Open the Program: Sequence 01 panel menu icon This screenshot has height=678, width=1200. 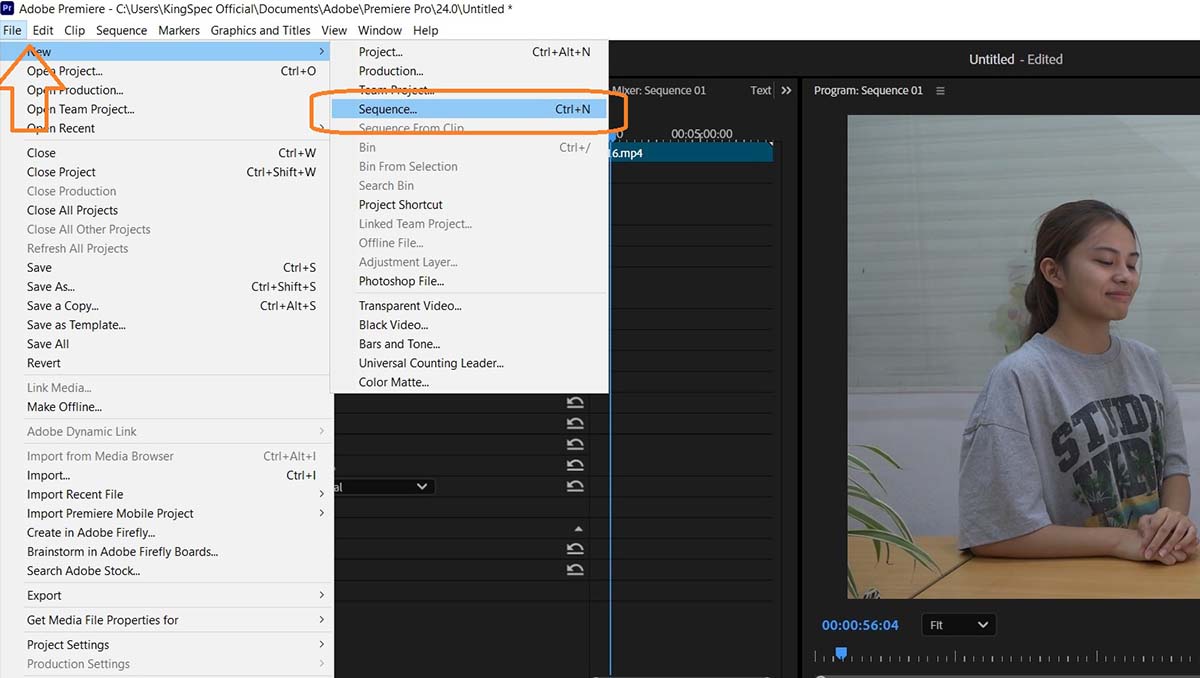pos(940,91)
